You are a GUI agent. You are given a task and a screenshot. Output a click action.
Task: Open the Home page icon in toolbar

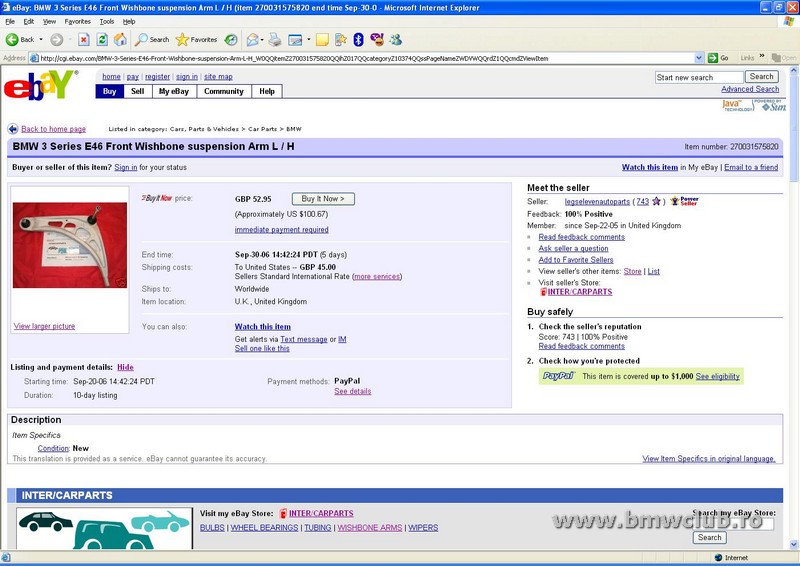point(120,39)
